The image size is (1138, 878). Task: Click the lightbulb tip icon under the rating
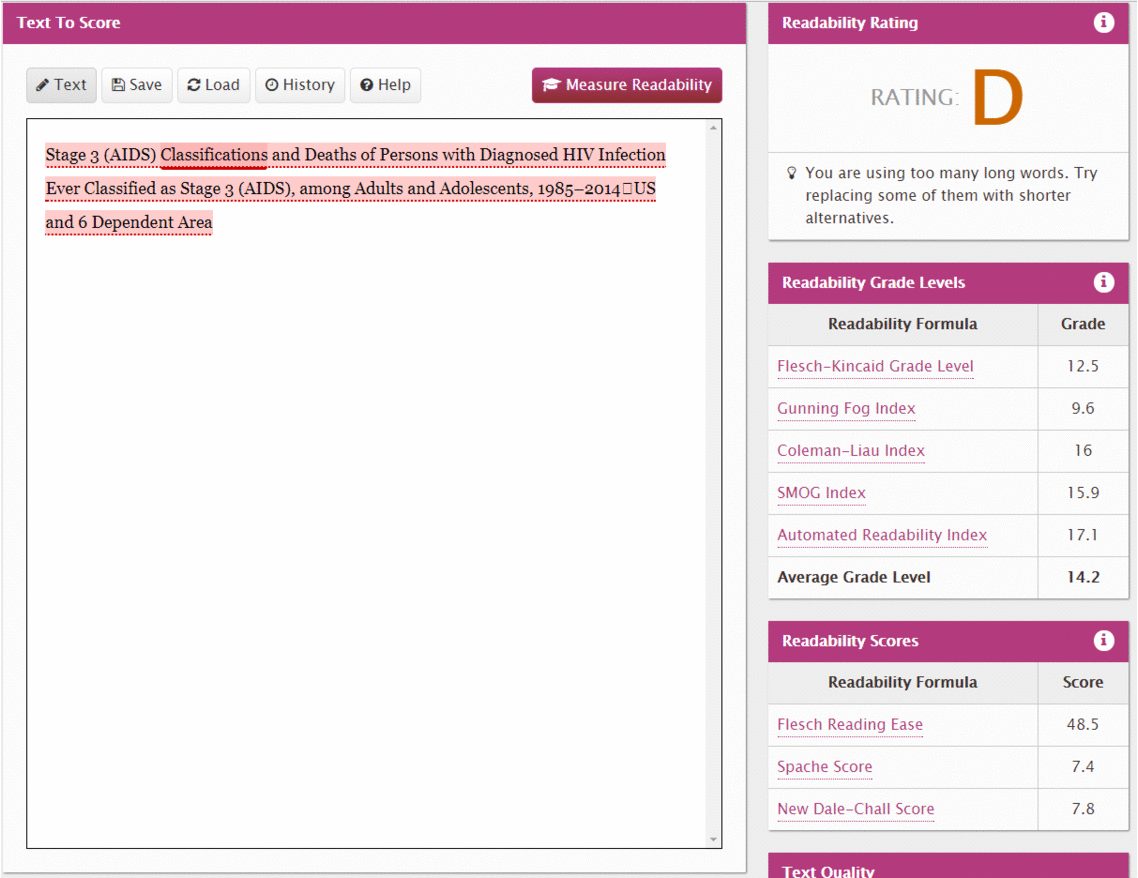(792, 174)
